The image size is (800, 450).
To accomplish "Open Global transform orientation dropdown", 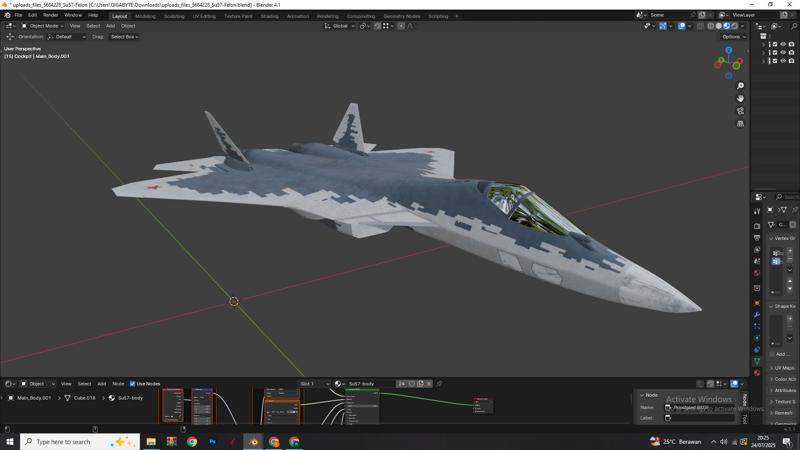I will pyautogui.click(x=339, y=26).
